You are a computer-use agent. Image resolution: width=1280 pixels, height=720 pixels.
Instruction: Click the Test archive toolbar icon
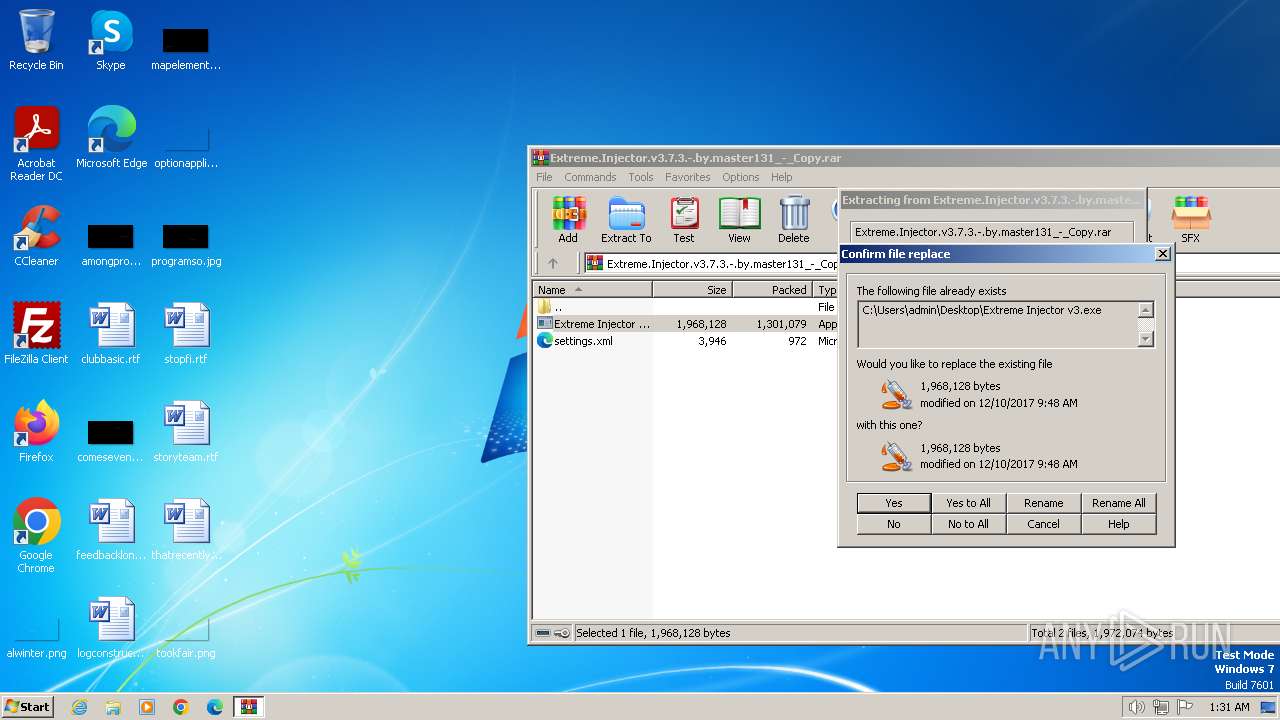tap(684, 219)
